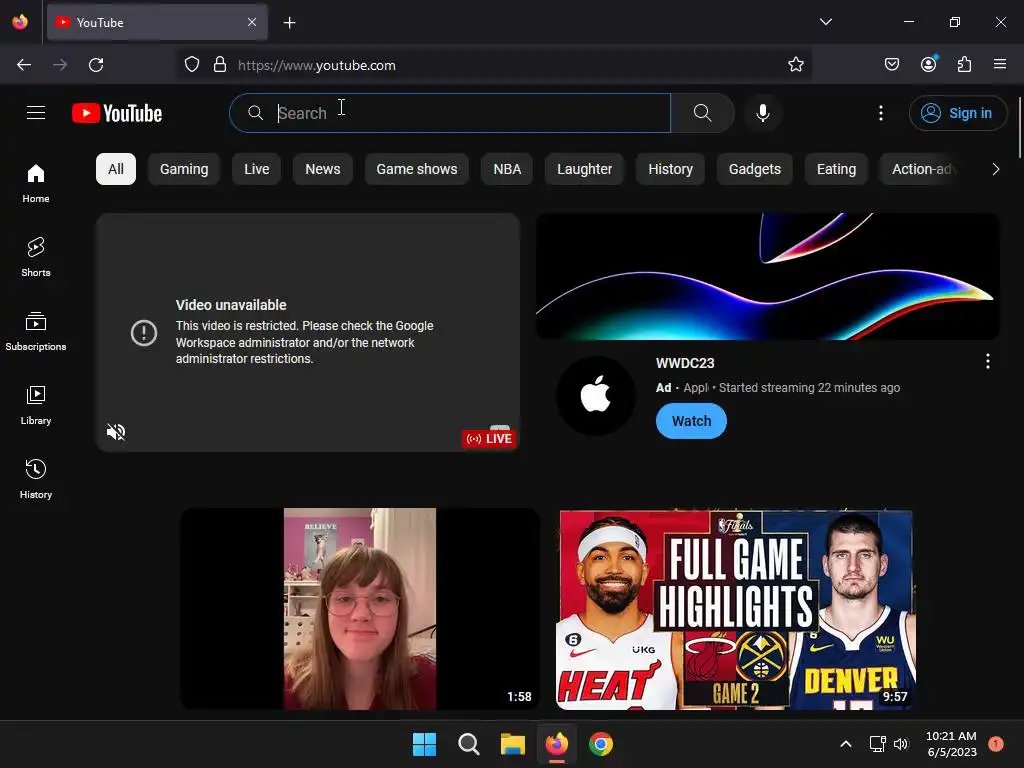Select the NBA filter chip
This screenshot has height=768, width=1024.
[507, 169]
